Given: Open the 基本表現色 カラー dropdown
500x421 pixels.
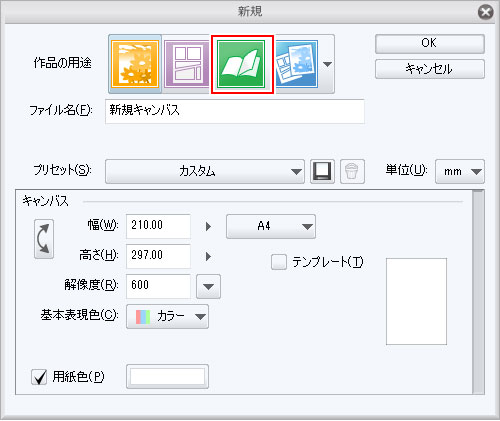Looking at the screenshot, I should [x=167, y=316].
